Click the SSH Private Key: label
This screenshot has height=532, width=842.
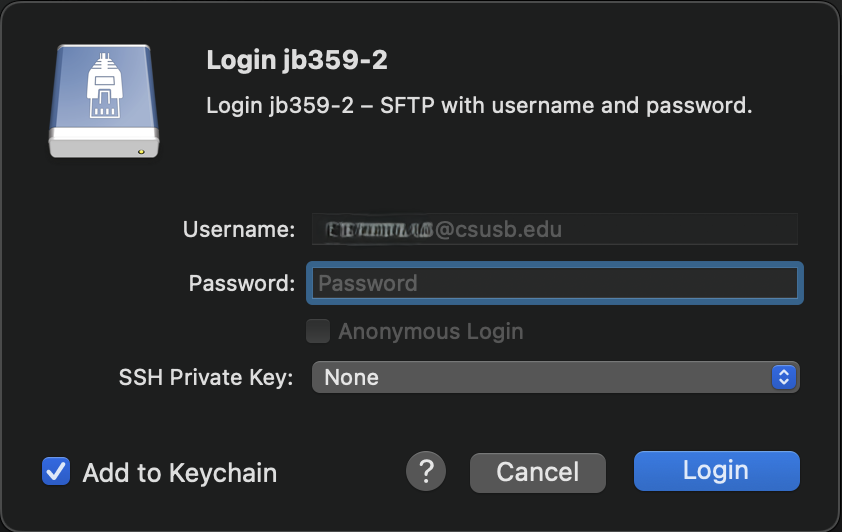point(206,377)
